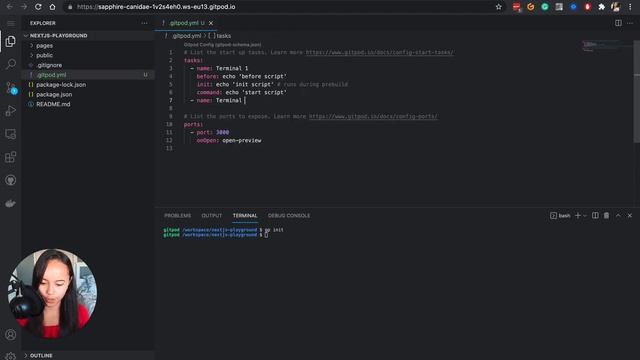Click the editor minimap
The height and width of the screenshot is (360, 640).
pos(607,46)
